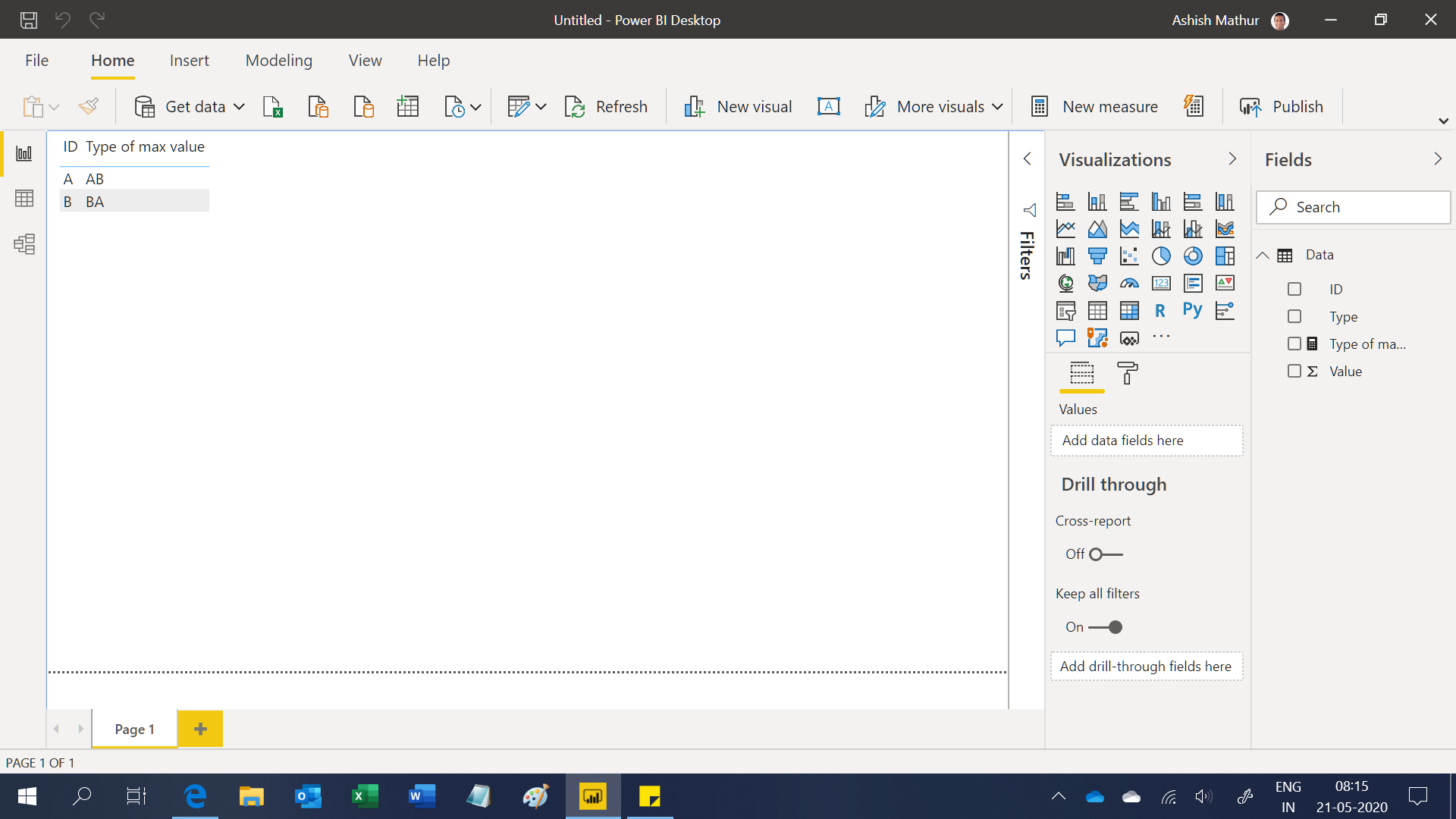The height and width of the screenshot is (819, 1456).
Task: Toggle Keep all filters switch
Action: coord(1106,627)
